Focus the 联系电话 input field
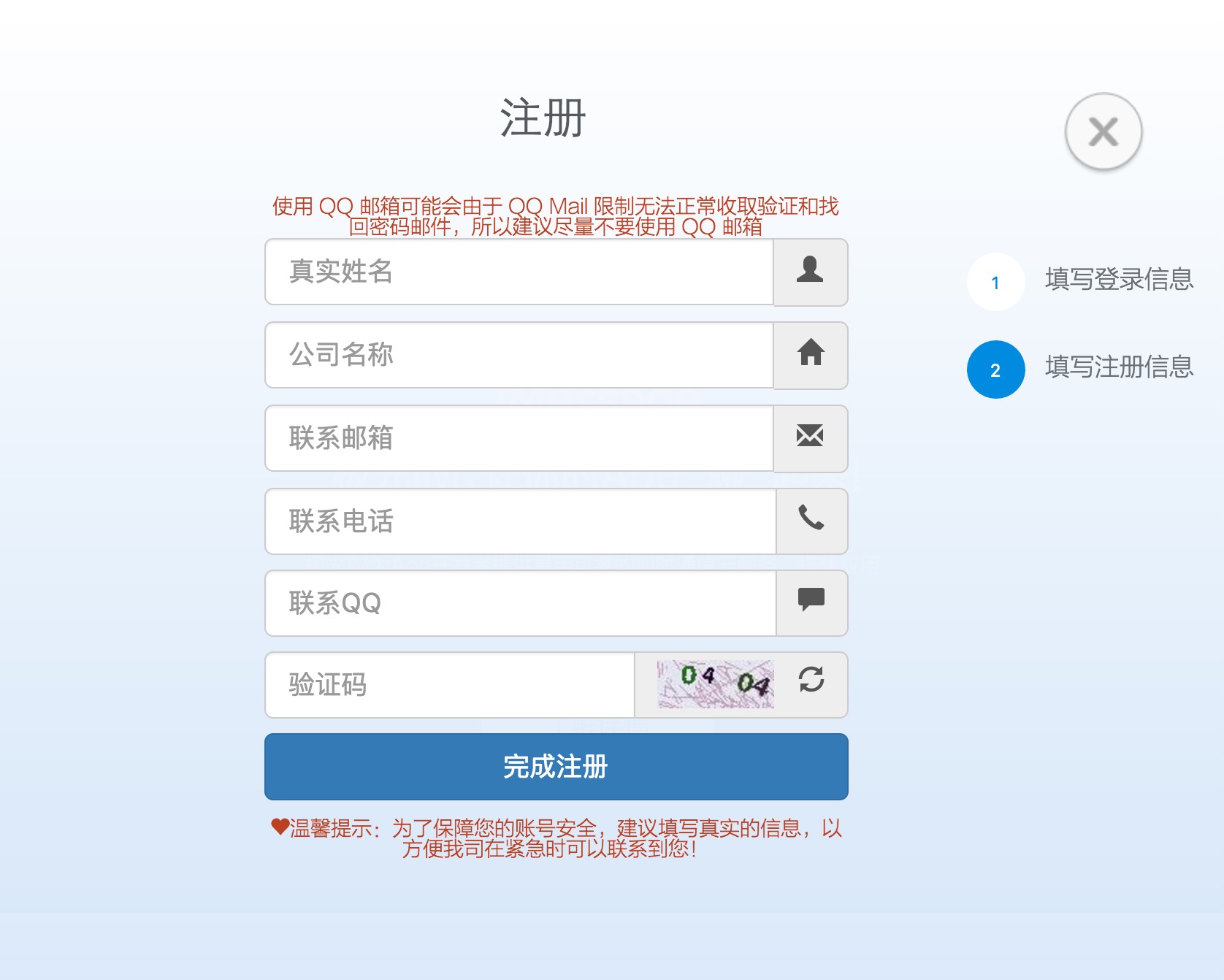This screenshot has width=1224, height=980. (521, 521)
